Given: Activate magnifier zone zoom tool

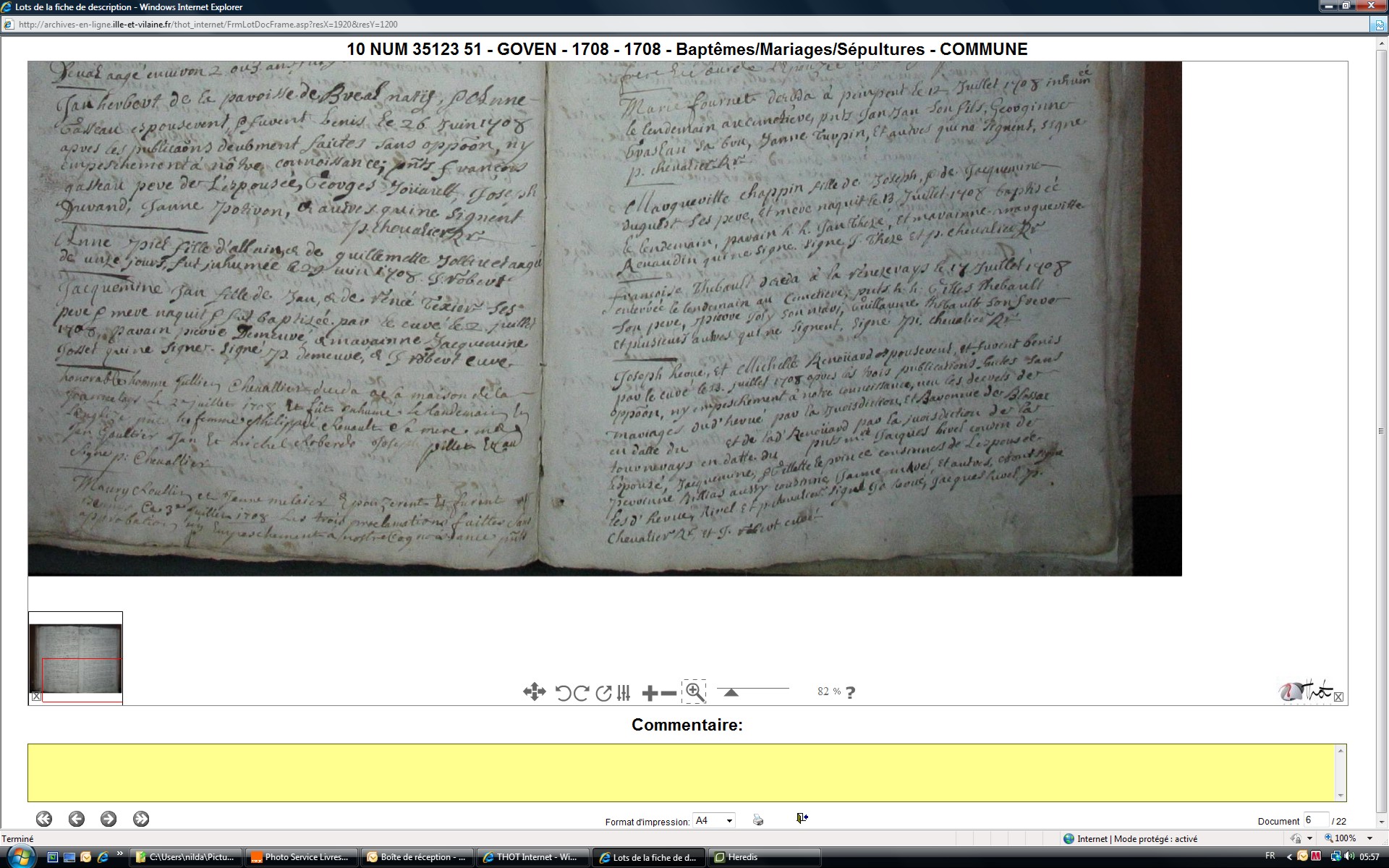Looking at the screenshot, I should pos(694,692).
